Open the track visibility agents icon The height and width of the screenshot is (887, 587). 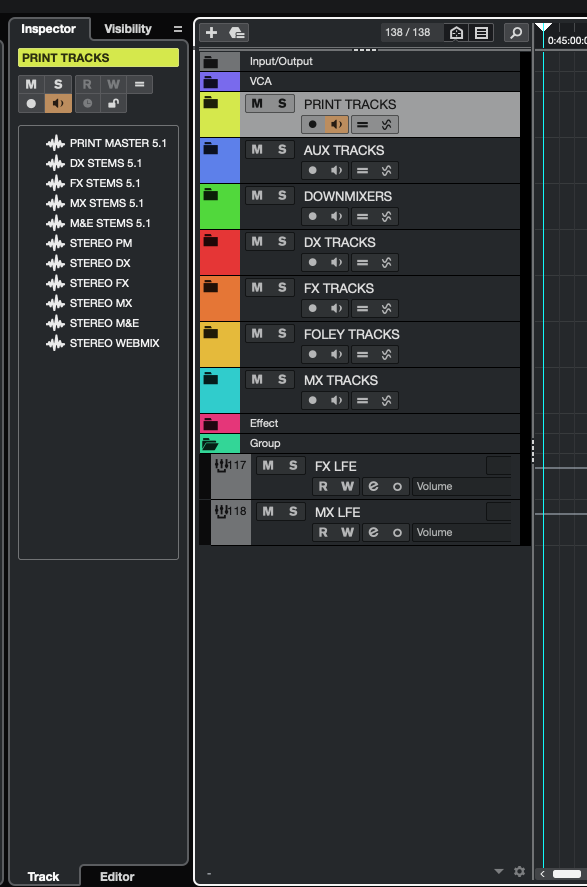click(x=456, y=33)
